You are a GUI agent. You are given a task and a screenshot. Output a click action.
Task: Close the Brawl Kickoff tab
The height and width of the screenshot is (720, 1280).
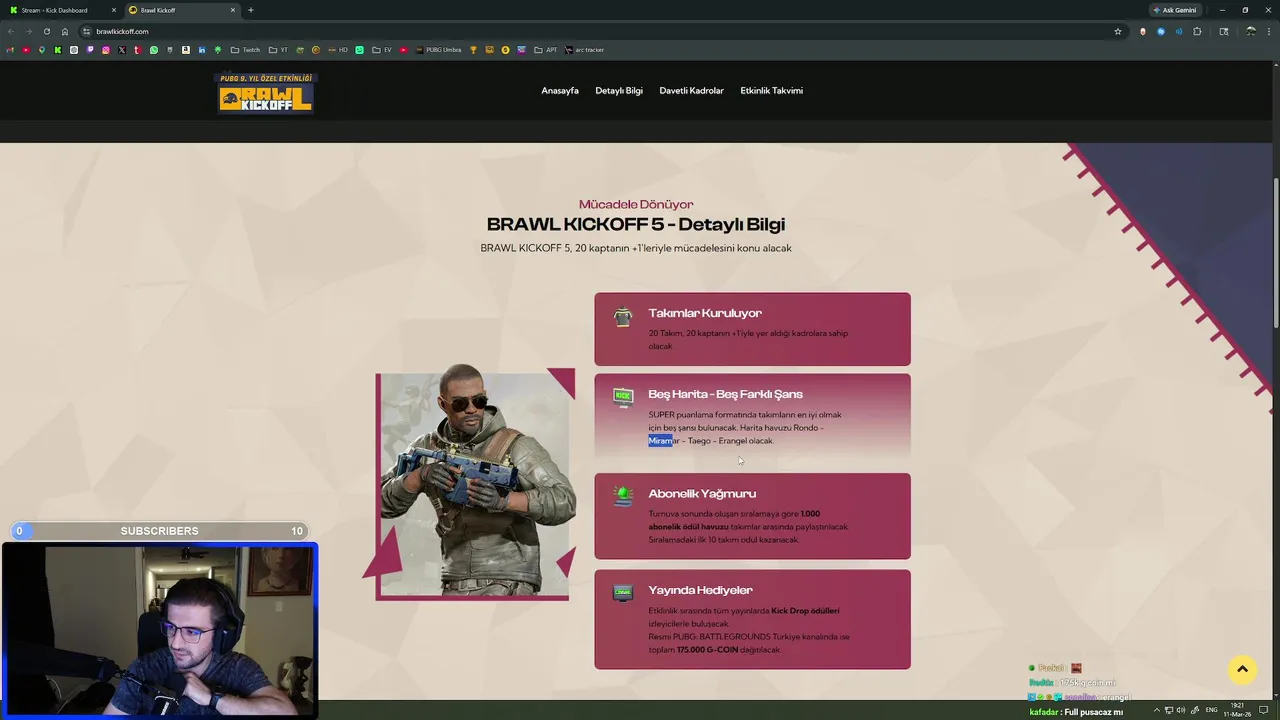(x=233, y=10)
